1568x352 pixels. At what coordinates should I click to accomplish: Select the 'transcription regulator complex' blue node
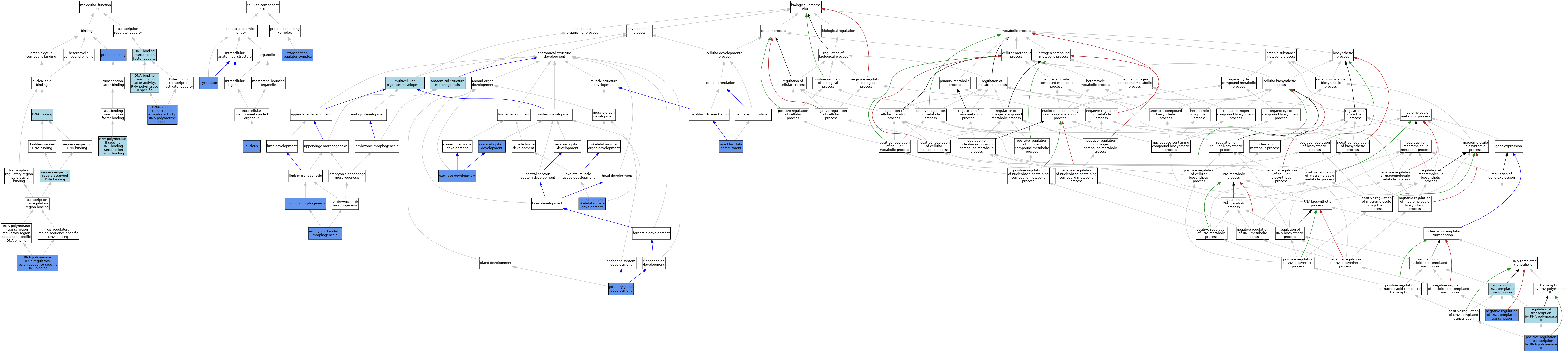[297, 55]
